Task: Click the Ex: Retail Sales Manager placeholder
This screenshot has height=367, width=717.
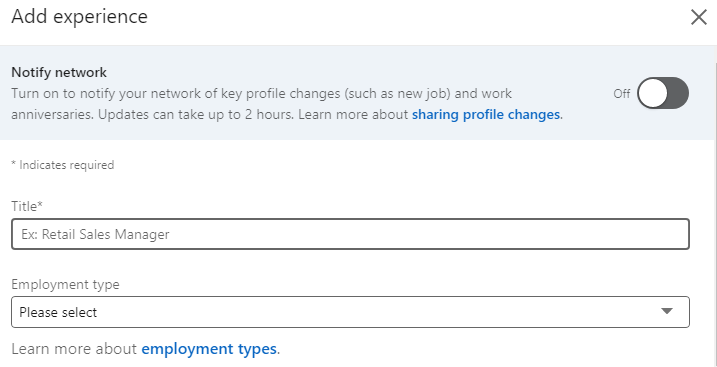Action: [95, 234]
